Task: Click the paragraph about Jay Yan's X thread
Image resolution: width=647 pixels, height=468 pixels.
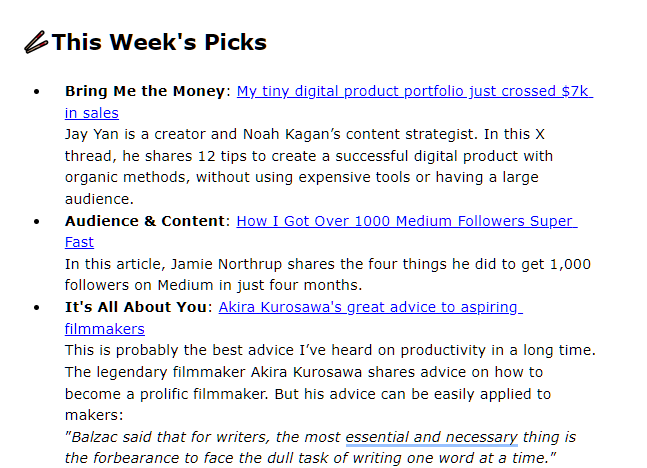Action: (x=309, y=167)
